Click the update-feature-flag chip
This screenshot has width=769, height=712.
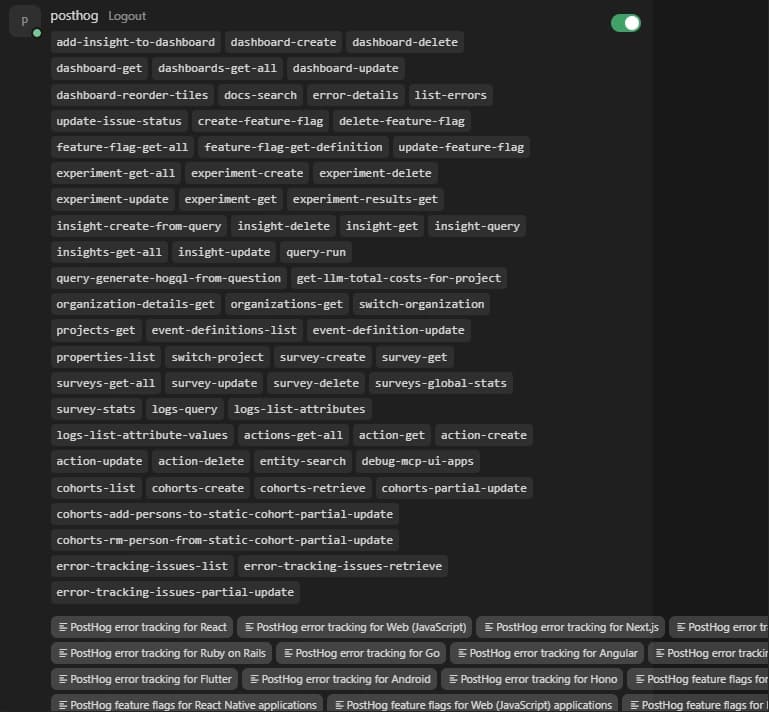(x=461, y=147)
